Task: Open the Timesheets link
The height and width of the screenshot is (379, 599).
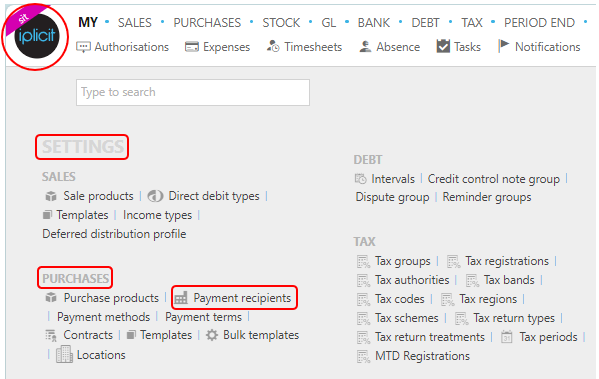Action: point(313,47)
